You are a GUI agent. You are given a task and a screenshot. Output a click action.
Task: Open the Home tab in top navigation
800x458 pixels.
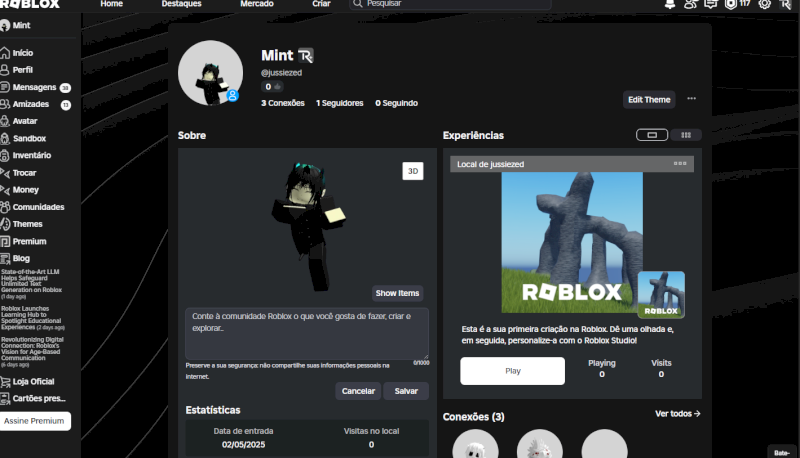pos(112,4)
